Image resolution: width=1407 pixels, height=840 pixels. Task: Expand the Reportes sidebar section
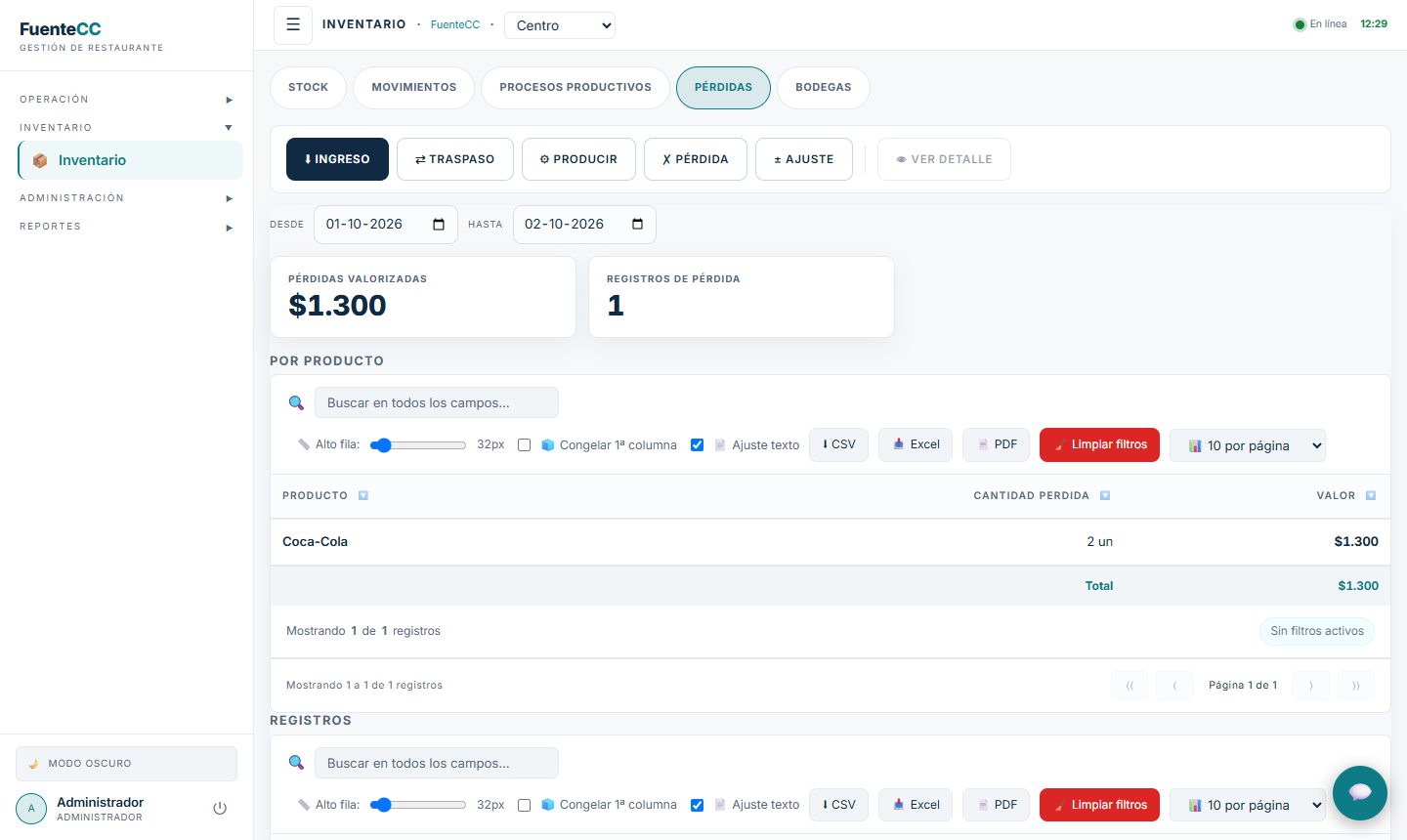click(126, 227)
